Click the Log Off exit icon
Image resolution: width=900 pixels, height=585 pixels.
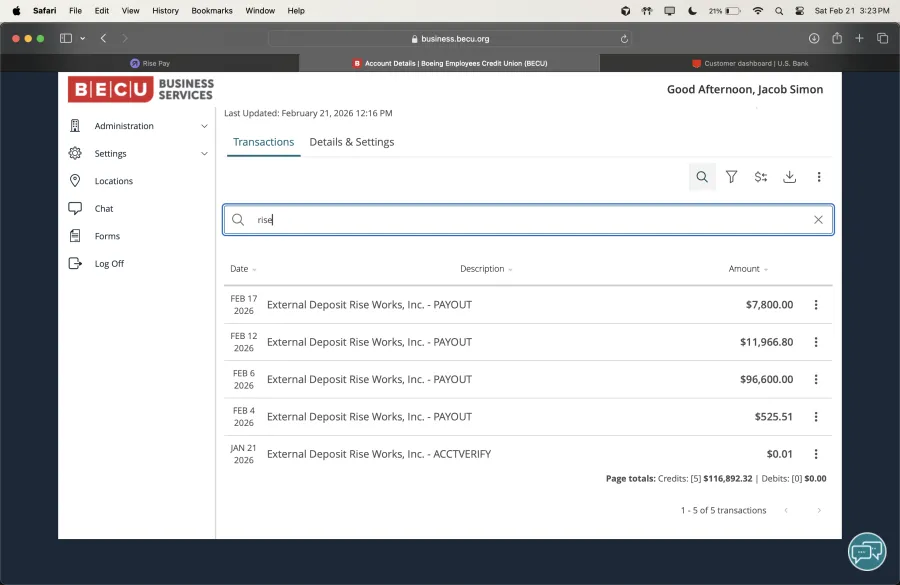pyautogui.click(x=75, y=263)
